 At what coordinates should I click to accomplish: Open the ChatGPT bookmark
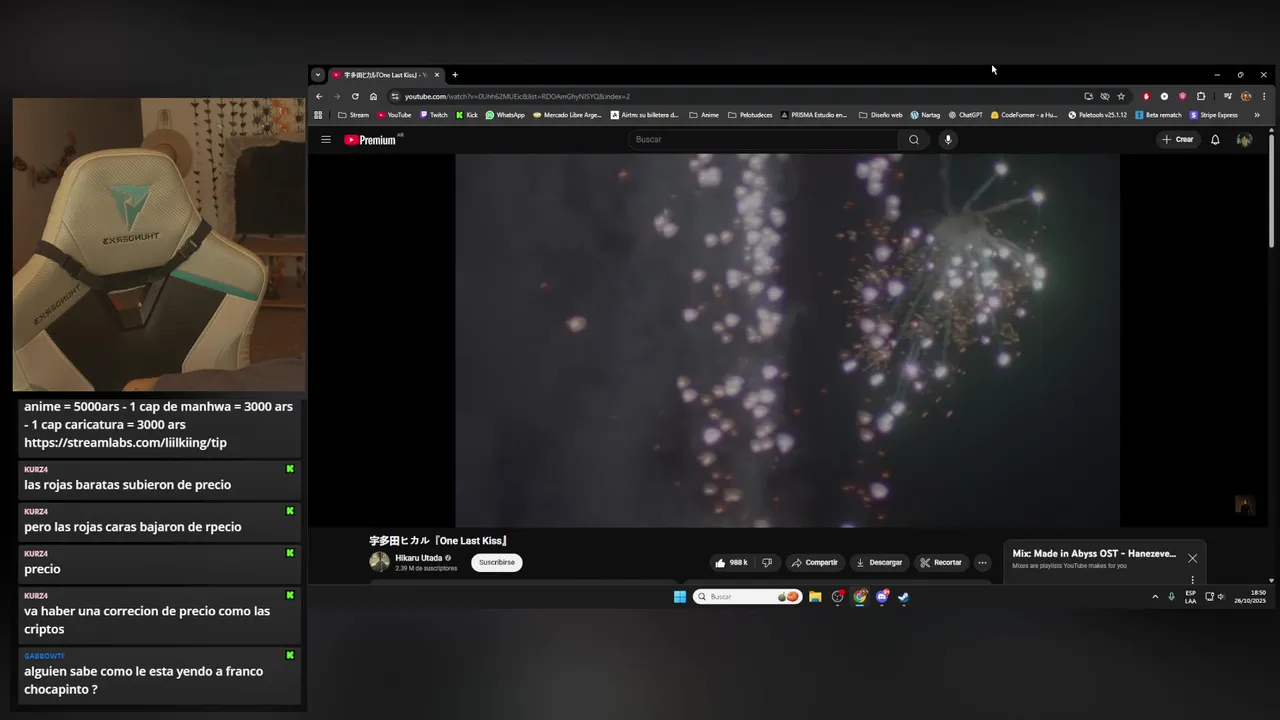[965, 115]
